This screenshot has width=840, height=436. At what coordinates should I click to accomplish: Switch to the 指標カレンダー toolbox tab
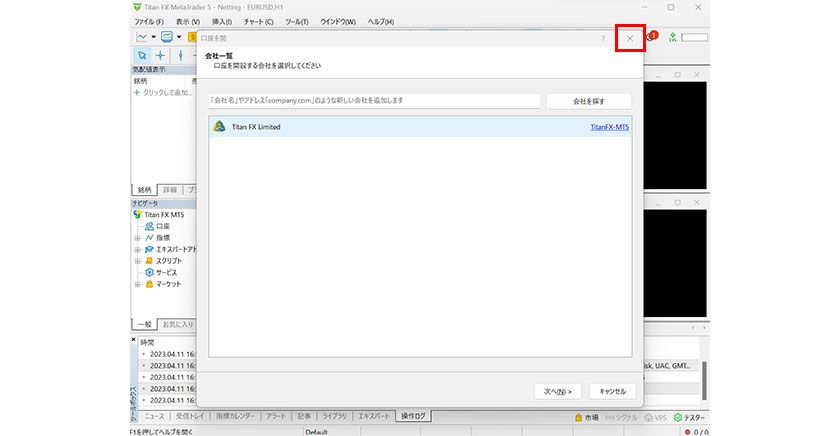235,416
